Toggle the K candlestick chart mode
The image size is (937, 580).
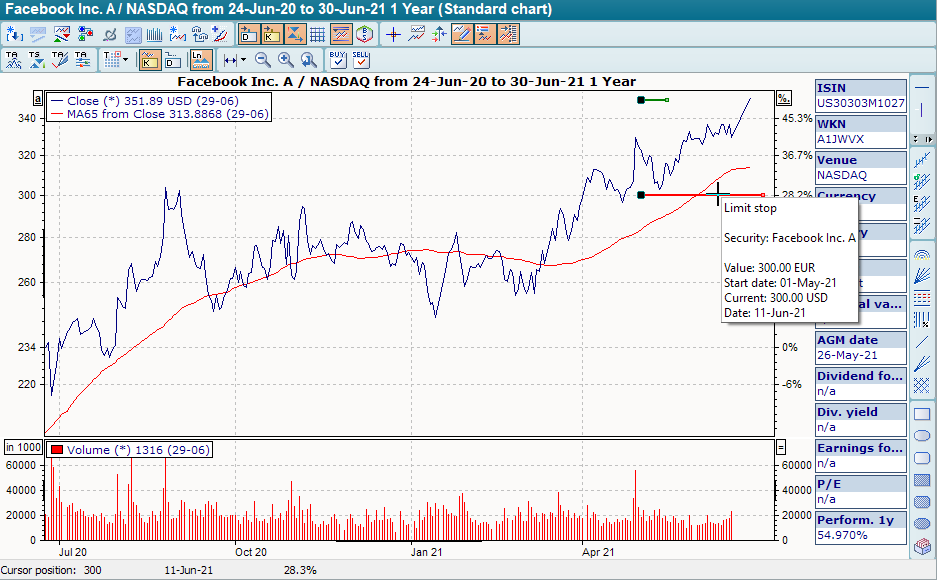point(149,60)
